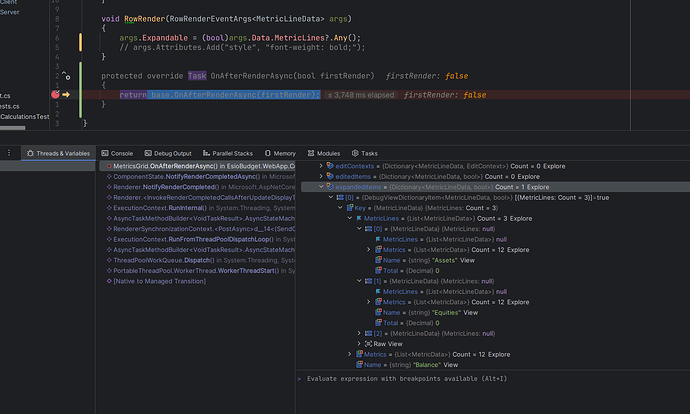Open the Tasks tab

[365, 153]
